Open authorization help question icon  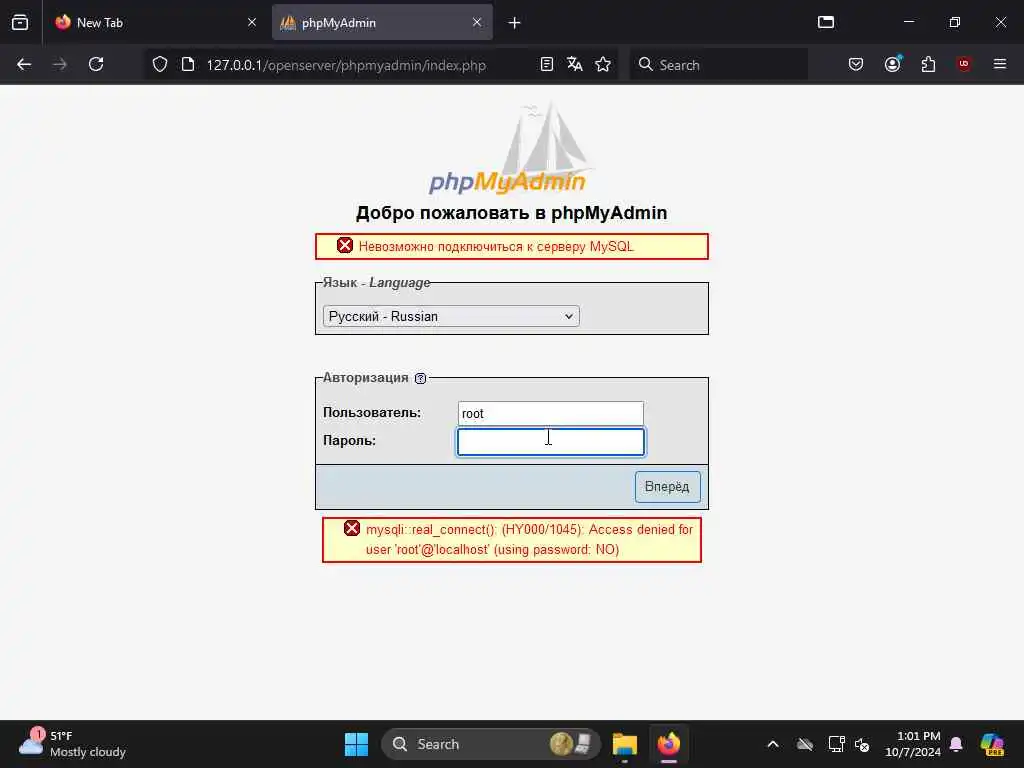point(421,378)
